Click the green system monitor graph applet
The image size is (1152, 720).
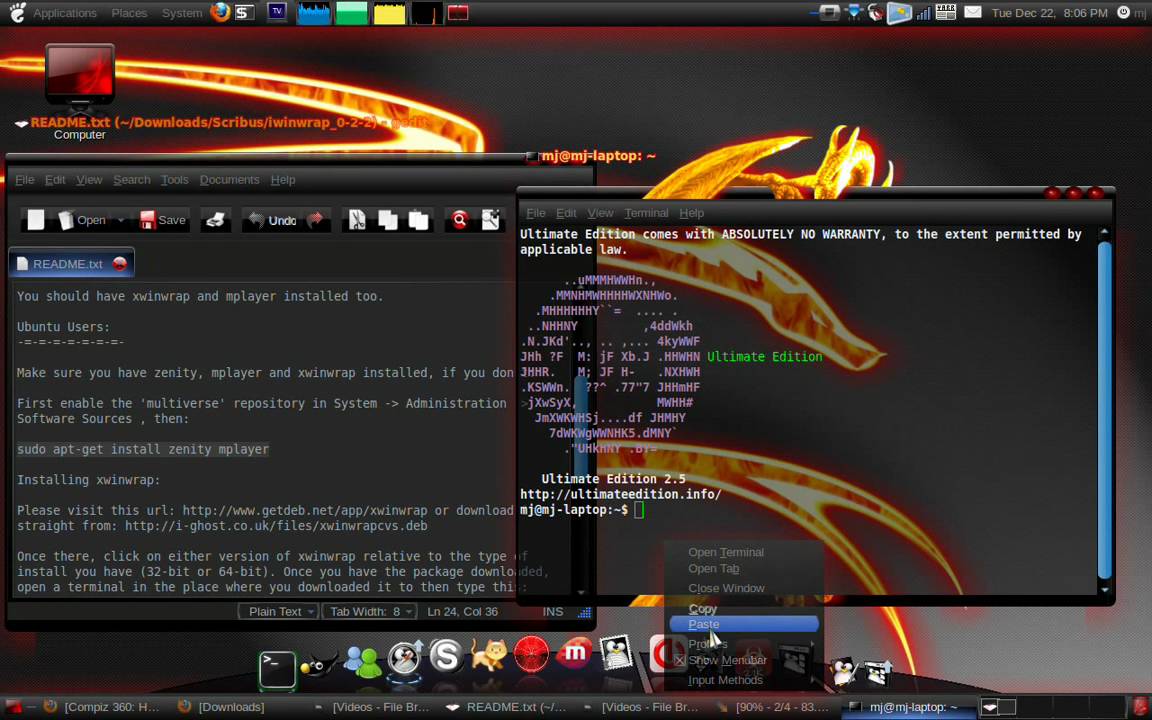click(x=351, y=12)
